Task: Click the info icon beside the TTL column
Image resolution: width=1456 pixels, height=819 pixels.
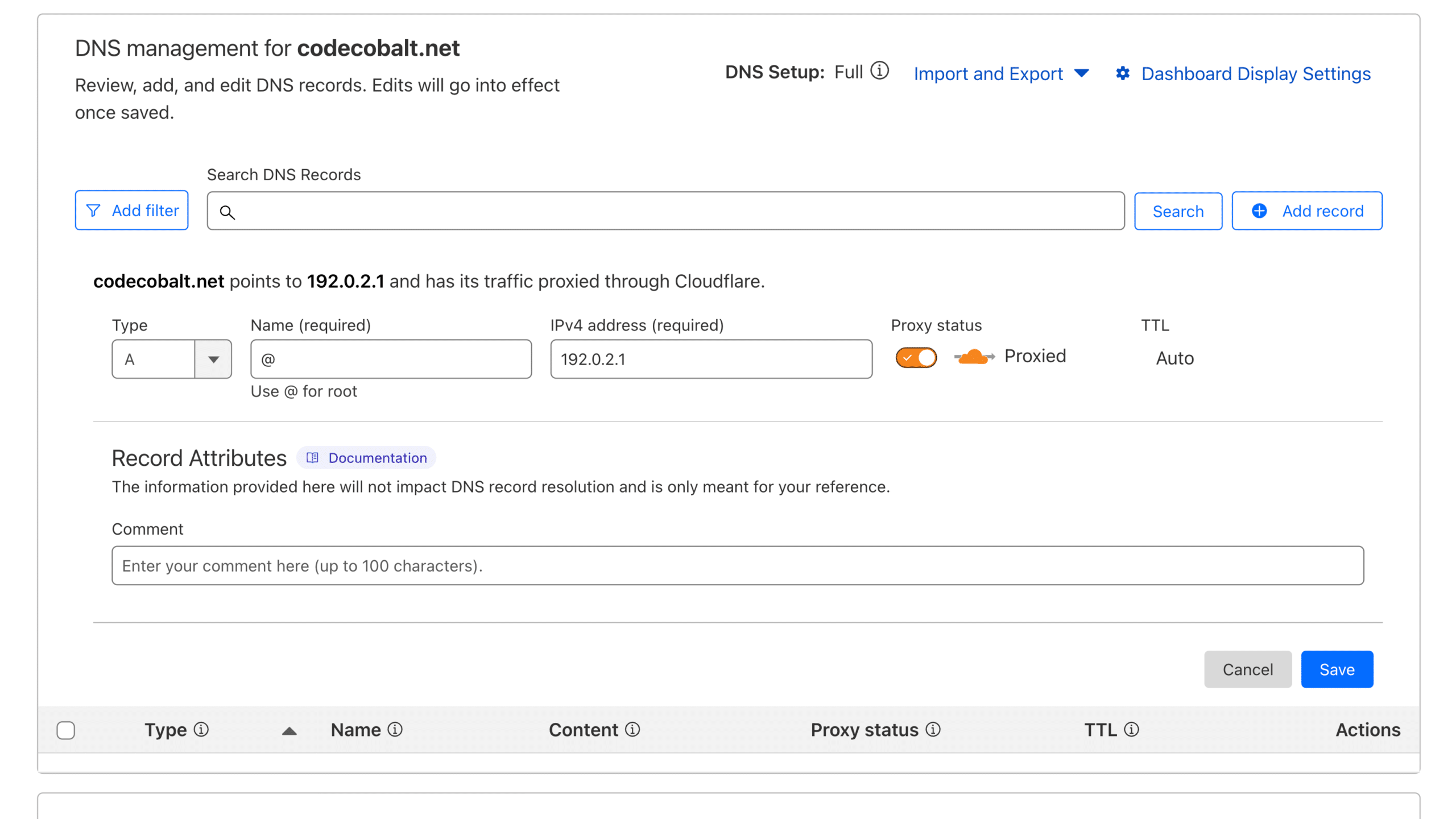Action: pyautogui.click(x=1131, y=730)
